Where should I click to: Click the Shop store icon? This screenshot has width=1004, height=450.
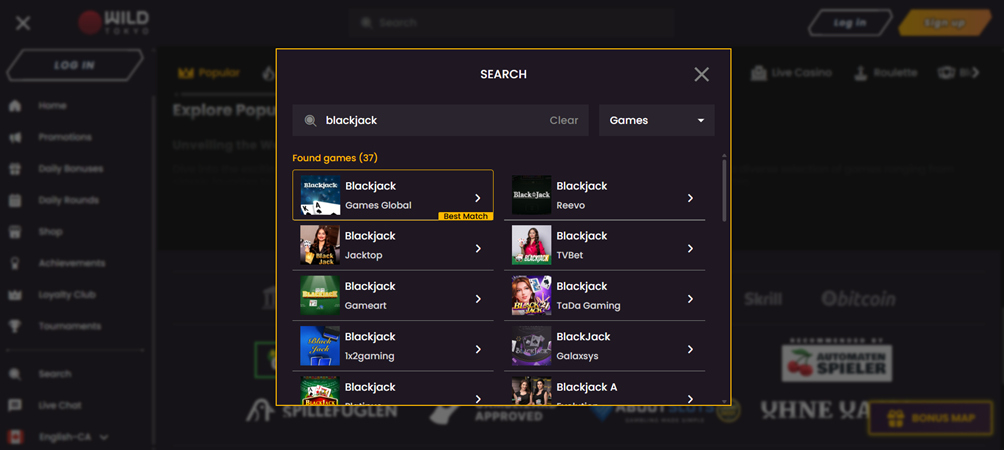point(15,232)
